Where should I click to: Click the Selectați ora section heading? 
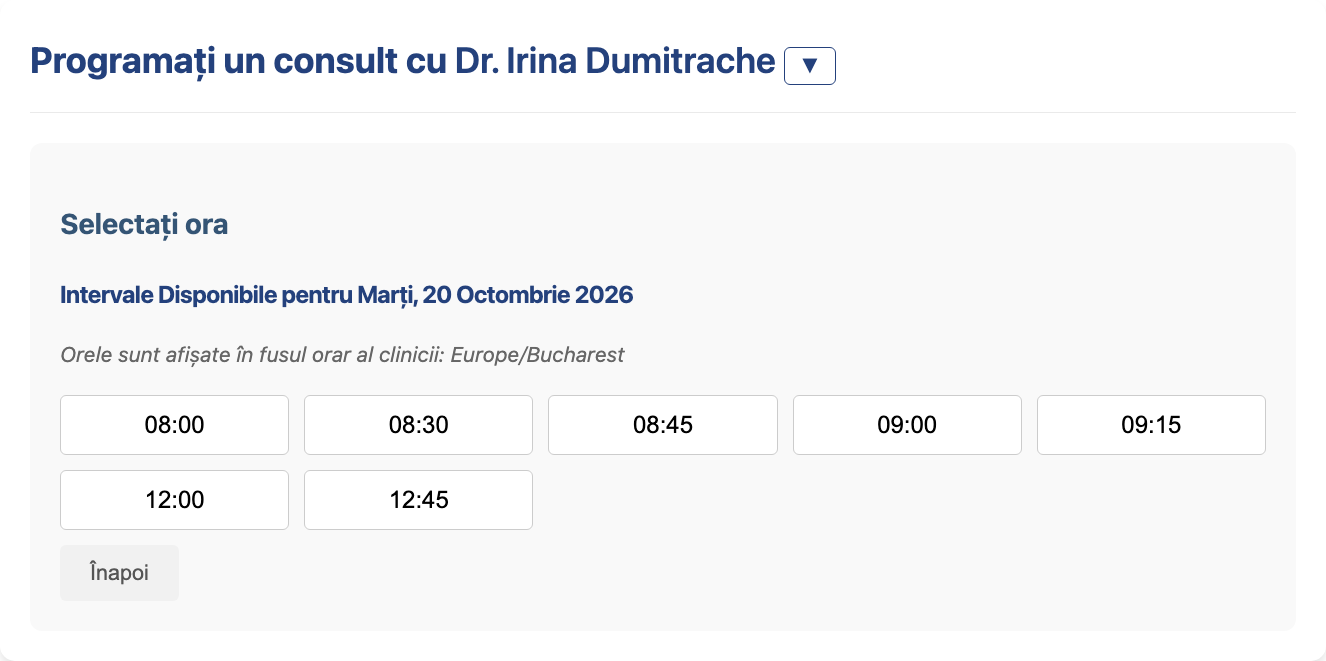[x=144, y=224]
